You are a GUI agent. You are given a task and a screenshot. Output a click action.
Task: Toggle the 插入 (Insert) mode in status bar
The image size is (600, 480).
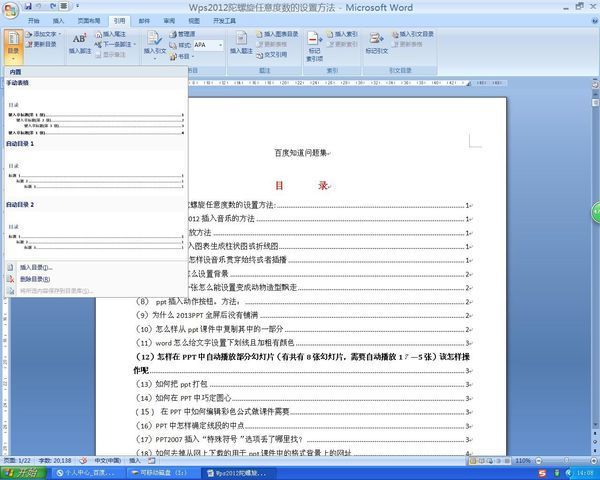(x=135, y=460)
